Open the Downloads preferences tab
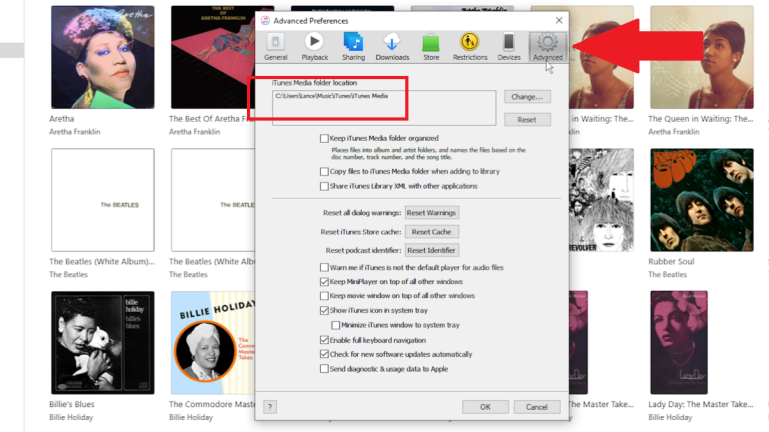The image size is (769, 432). (x=392, y=47)
